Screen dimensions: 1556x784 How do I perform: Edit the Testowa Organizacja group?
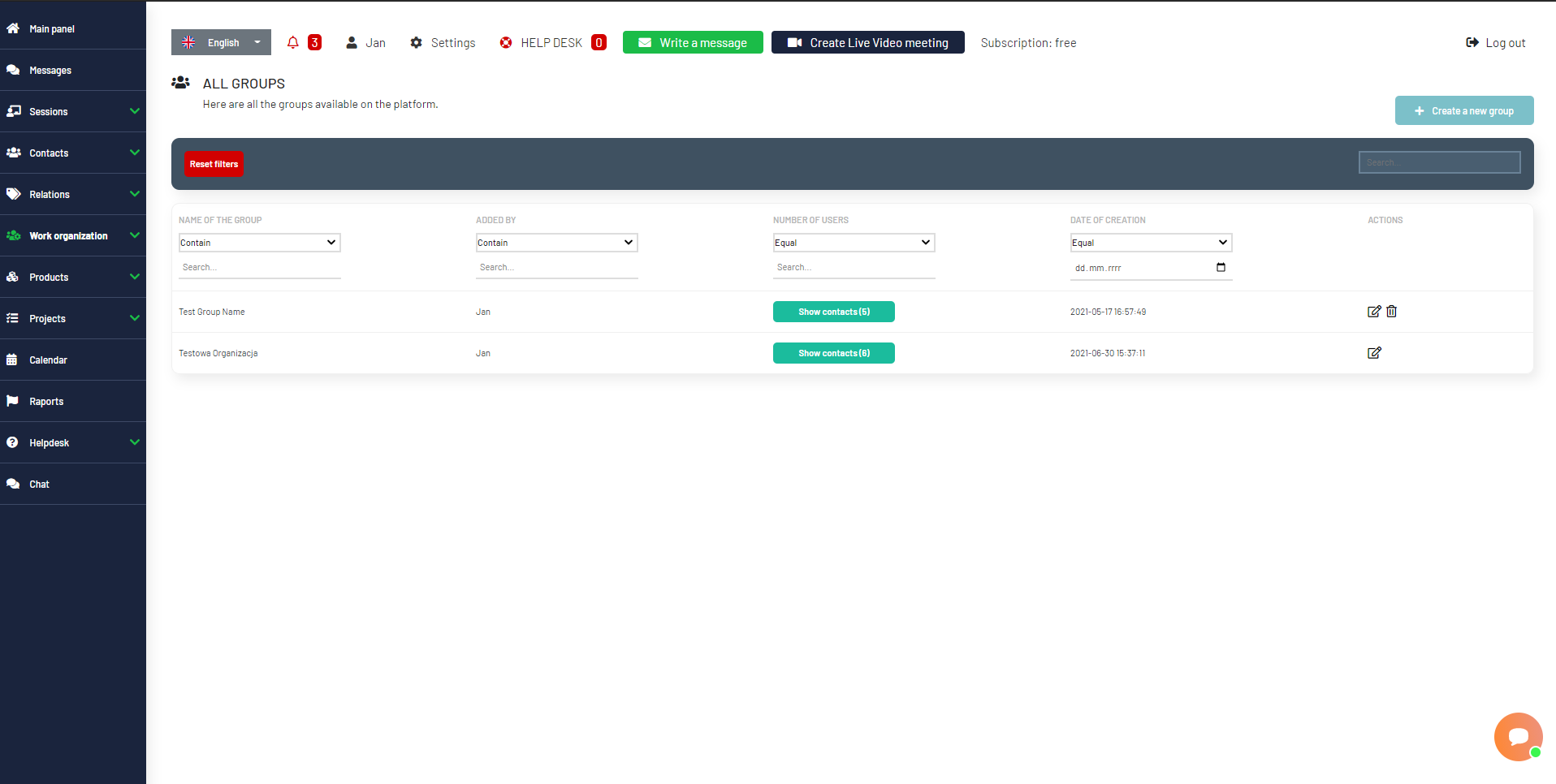pyautogui.click(x=1374, y=353)
